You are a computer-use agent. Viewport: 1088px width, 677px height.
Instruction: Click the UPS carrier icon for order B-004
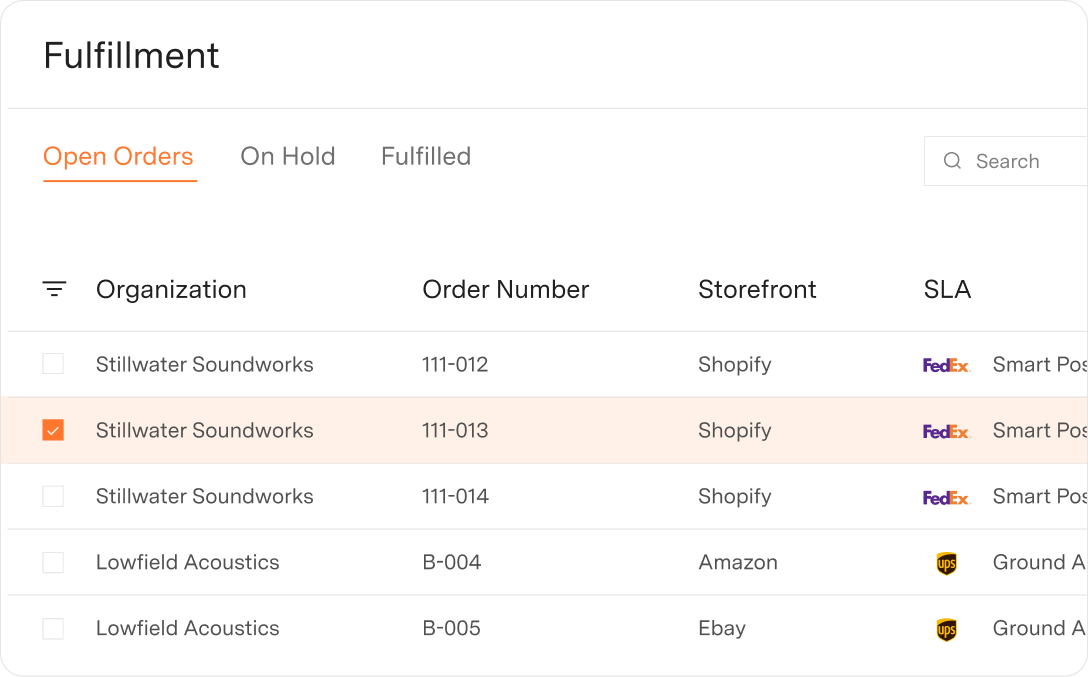tap(946, 562)
